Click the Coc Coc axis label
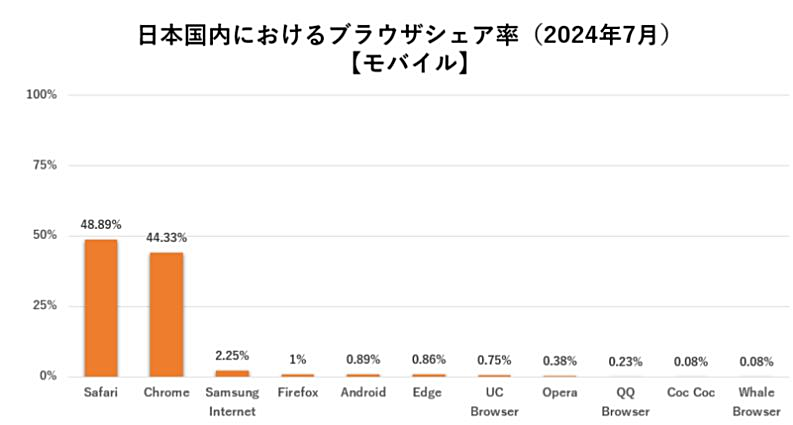 pyautogui.click(x=691, y=392)
